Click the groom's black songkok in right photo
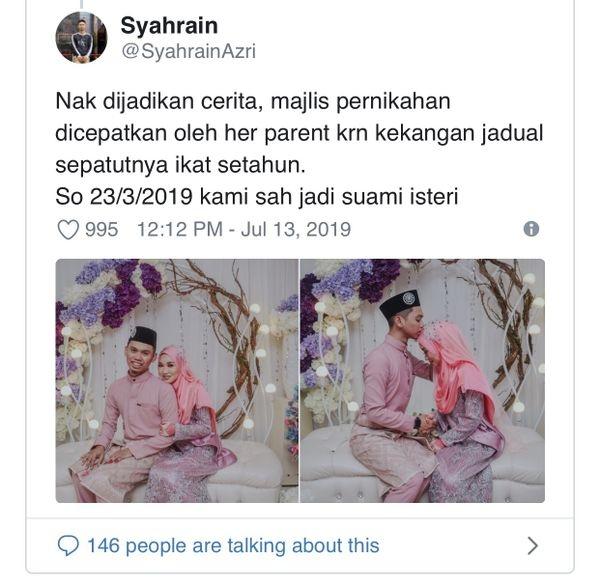This screenshot has height=586, width=600. click(x=400, y=305)
